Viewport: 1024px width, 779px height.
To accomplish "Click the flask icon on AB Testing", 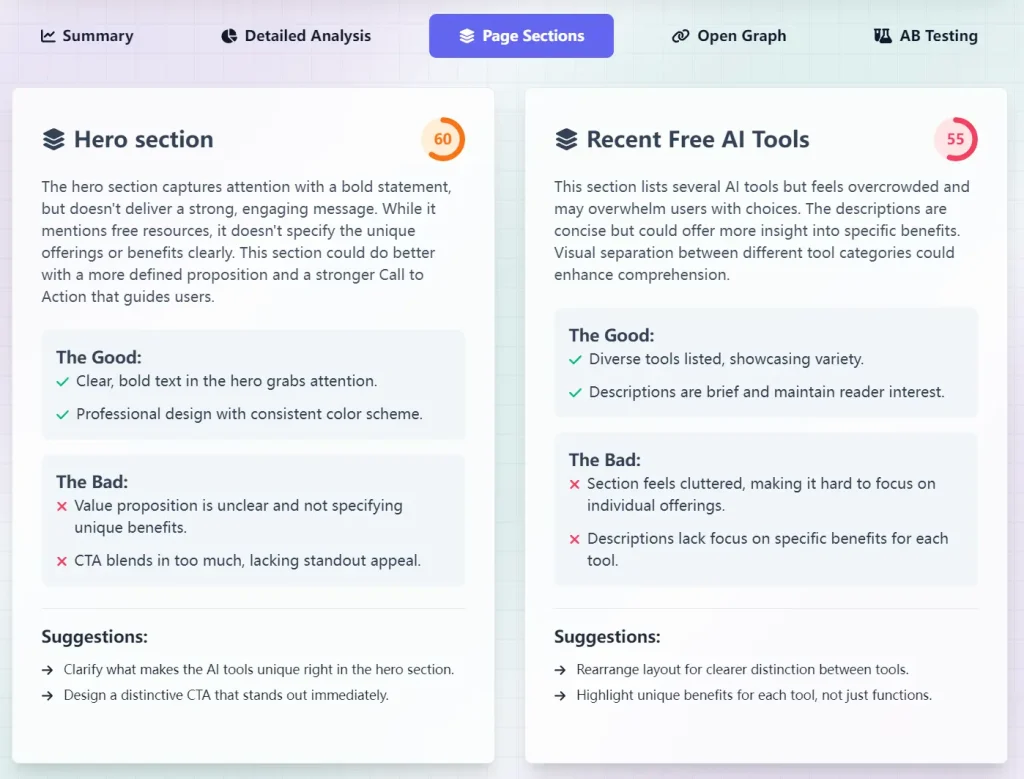I will [882, 35].
